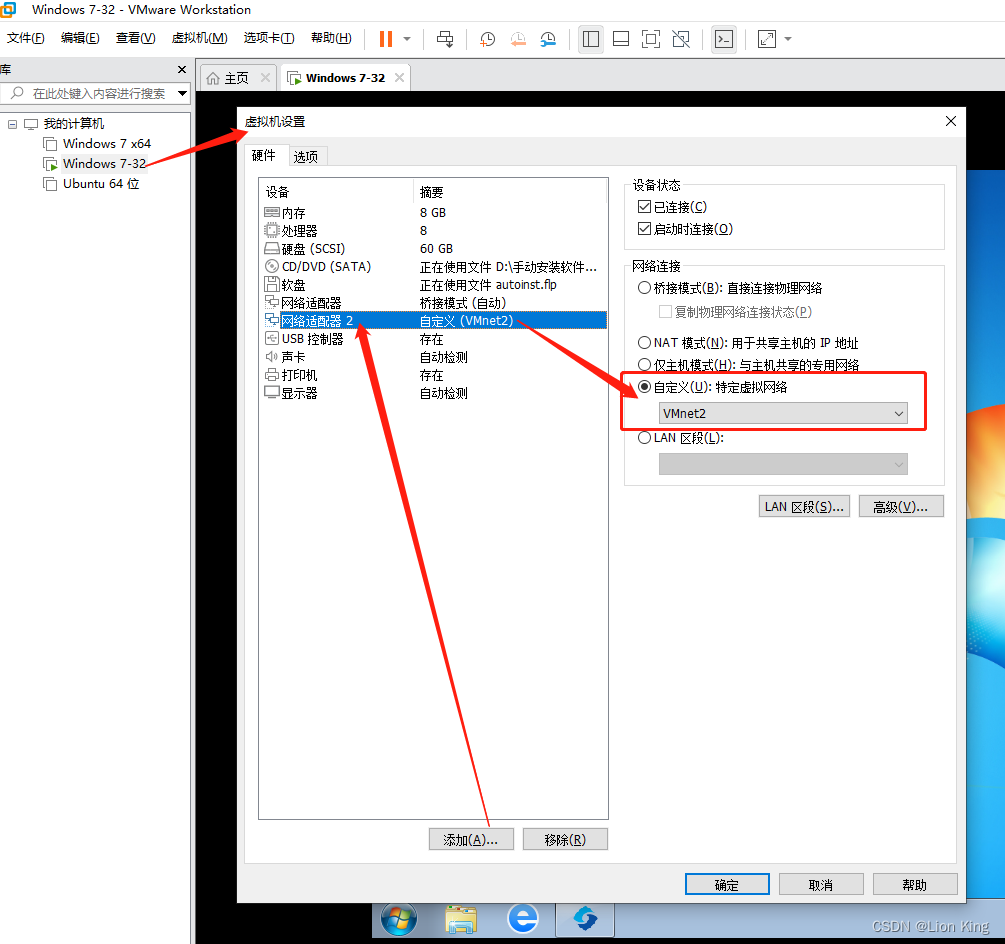
Task: Confirm settings with the 确定 button
Action: [x=727, y=884]
